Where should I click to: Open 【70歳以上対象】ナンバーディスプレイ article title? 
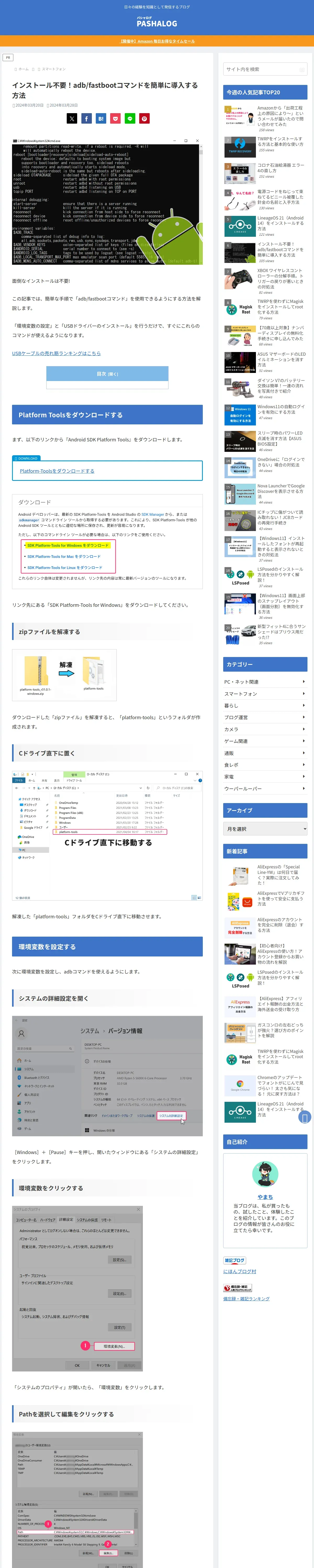click(281, 333)
